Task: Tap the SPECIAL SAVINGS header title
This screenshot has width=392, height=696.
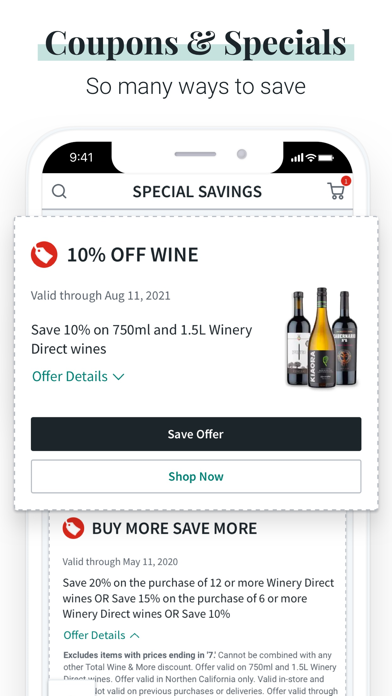Action: (197, 191)
